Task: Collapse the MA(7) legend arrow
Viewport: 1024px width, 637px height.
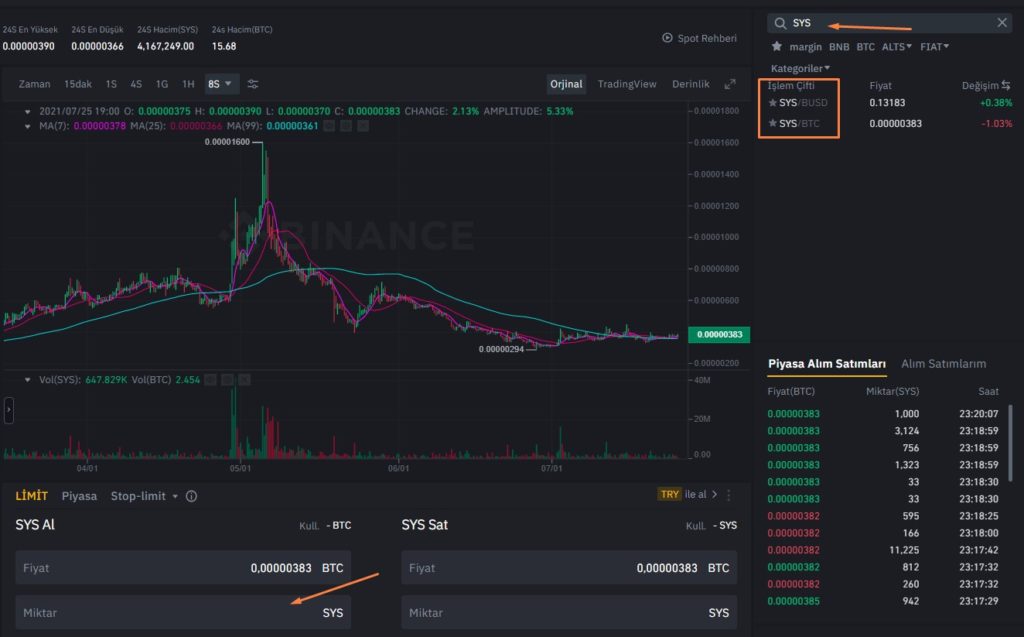Action: tap(27, 126)
